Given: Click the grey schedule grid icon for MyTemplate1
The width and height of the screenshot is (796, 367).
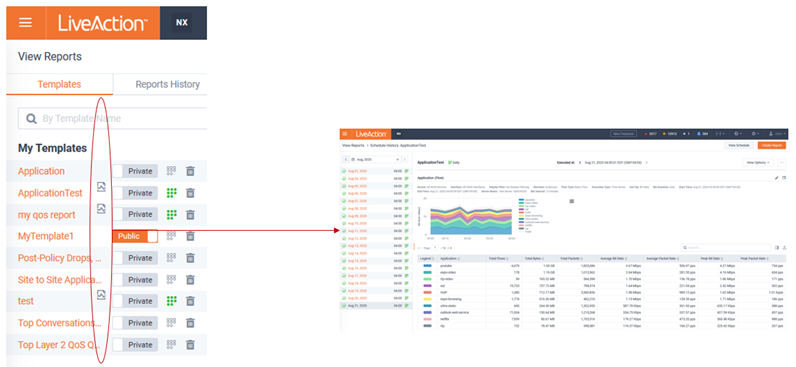Looking at the screenshot, I should [x=172, y=236].
